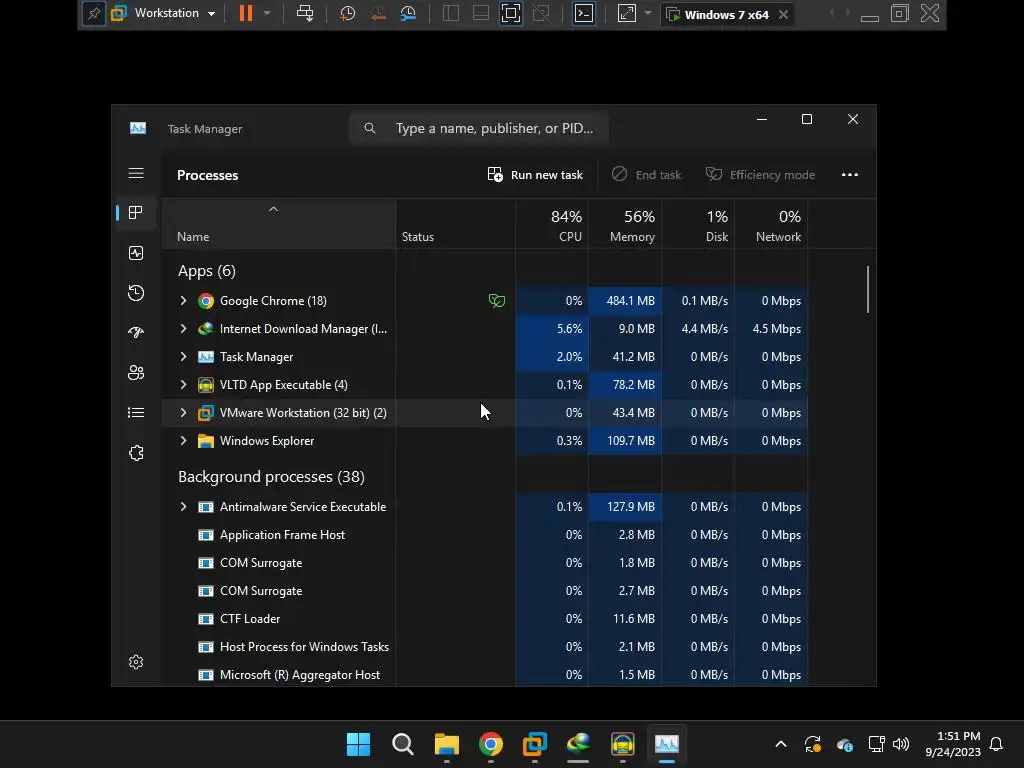Expand the Task Manager process row
Image resolution: width=1024 pixels, height=768 pixels.
click(x=184, y=357)
